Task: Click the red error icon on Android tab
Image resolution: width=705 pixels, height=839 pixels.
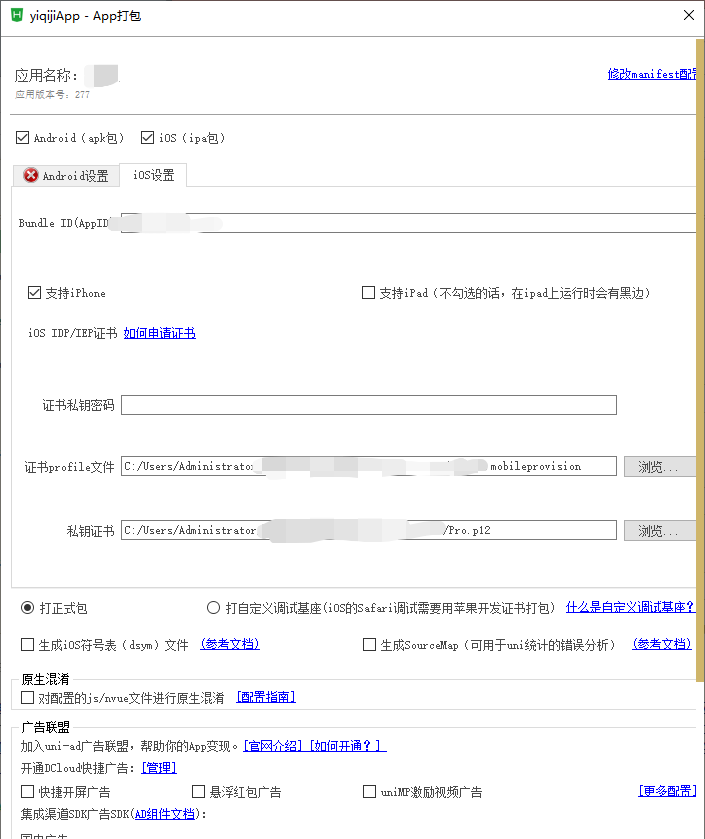Action: click(x=31, y=176)
